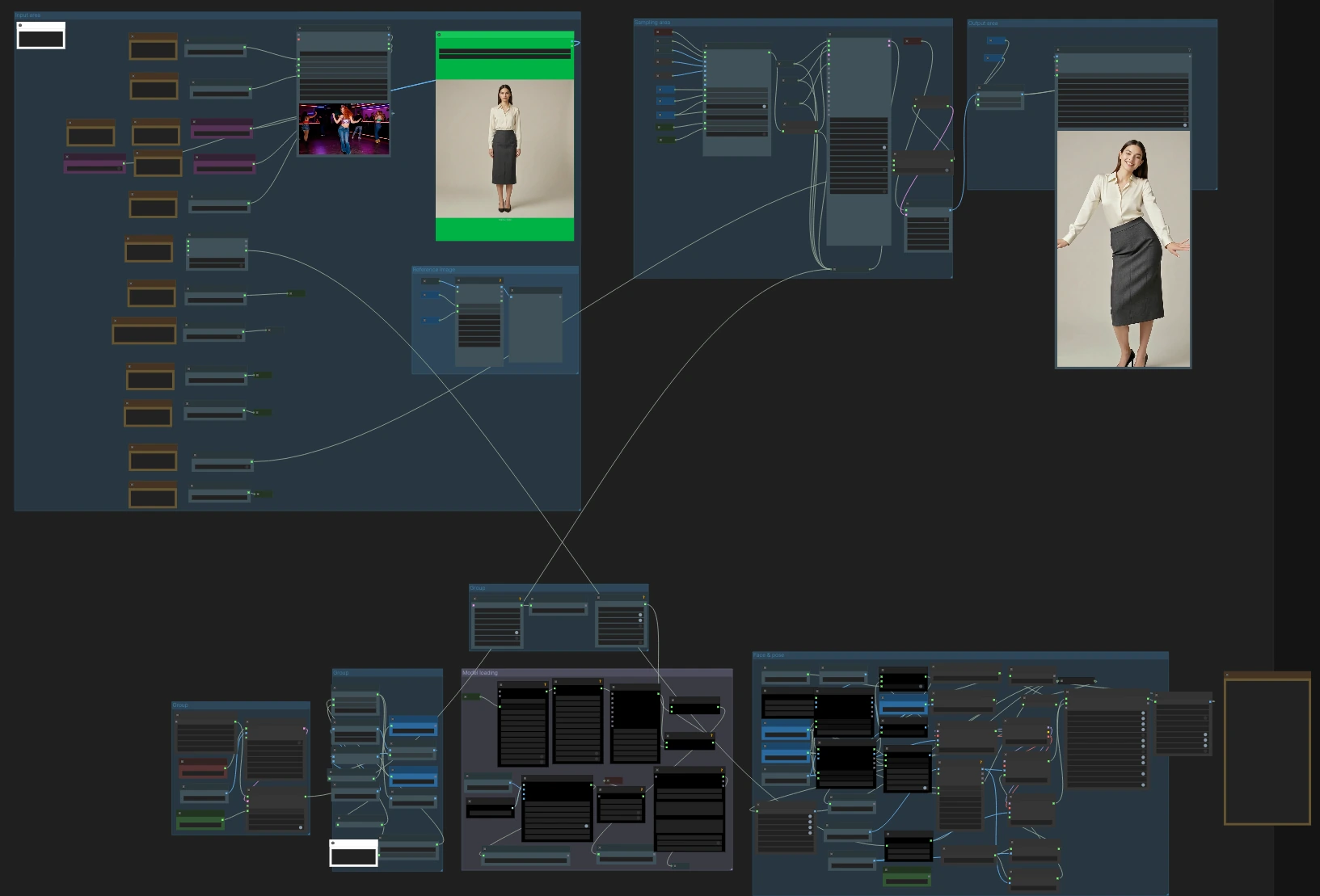1320x896 pixels.
Task: Click the "Model loading" group title
Action: pyautogui.click(x=480, y=672)
